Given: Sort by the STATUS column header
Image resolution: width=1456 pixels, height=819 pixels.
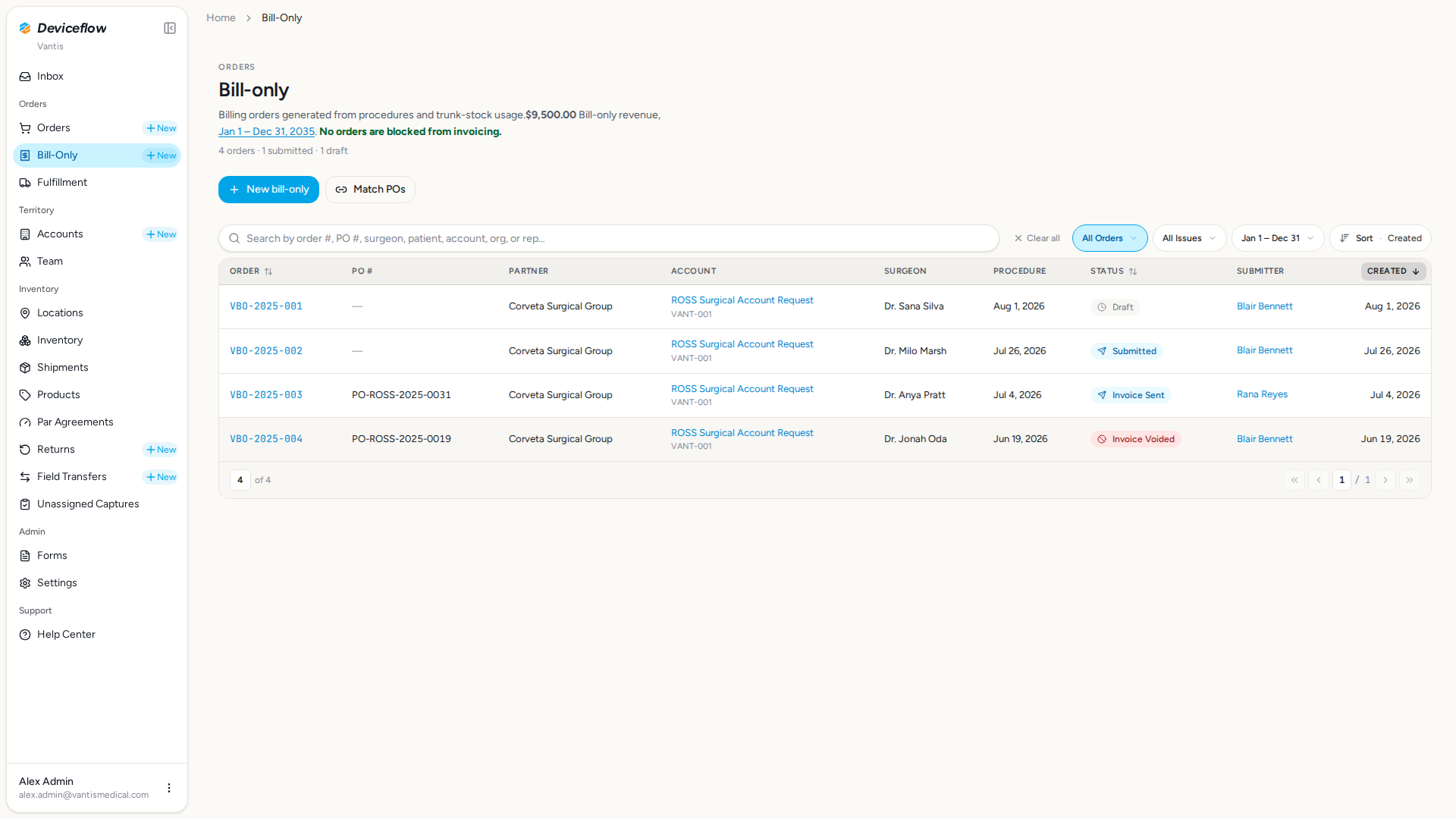Looking at the screenshot, I should coord(1113,271).
